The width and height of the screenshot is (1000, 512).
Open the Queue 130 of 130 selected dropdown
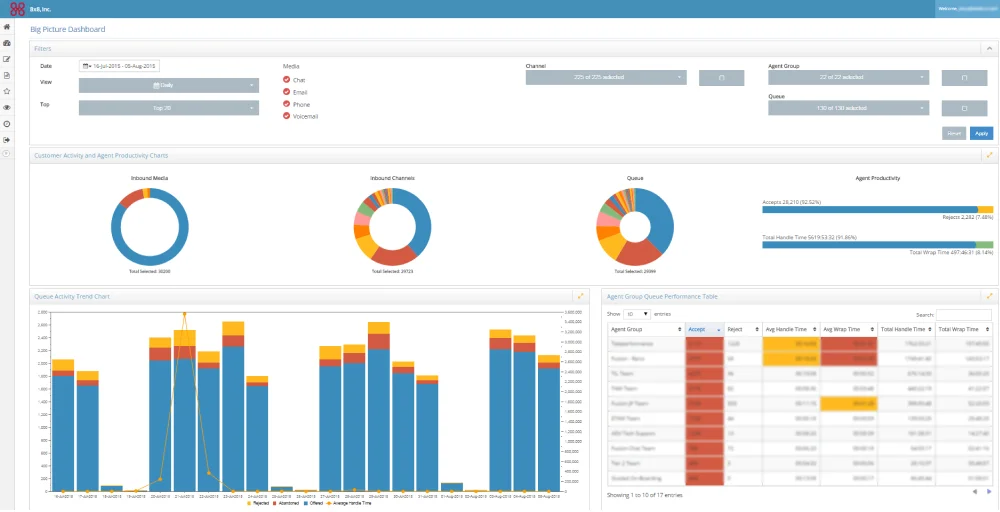(848, 108)
